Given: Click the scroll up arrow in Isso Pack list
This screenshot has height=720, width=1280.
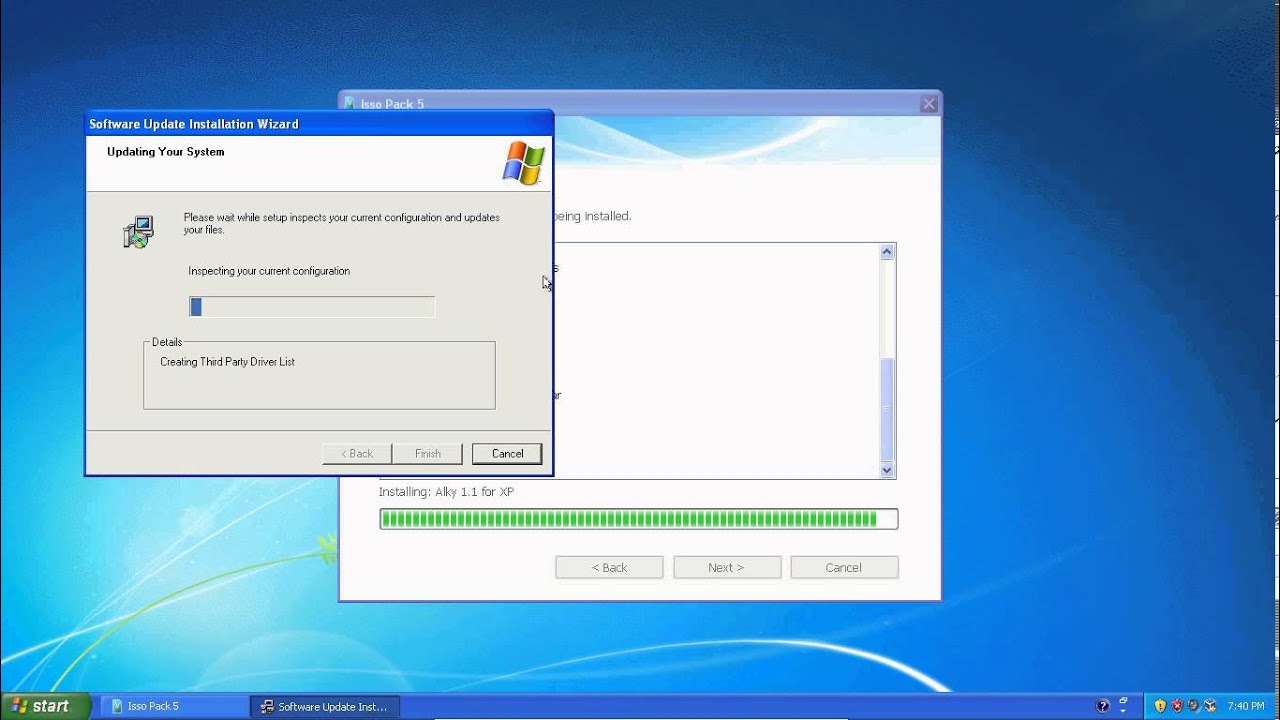Looking at the screenshot, I should coord(887,253).
